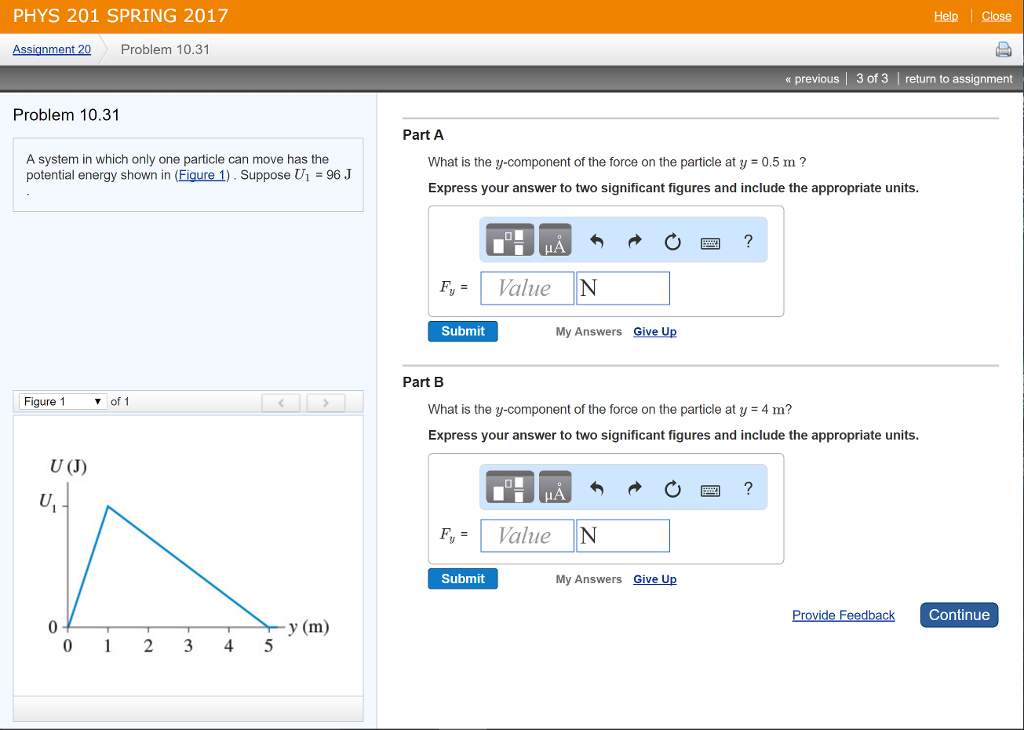Viewport: 1024px width, 730px height.
Task: Open the keyboard shortcuts icon in Part B toolbar
Action: (x=710, y=487)
